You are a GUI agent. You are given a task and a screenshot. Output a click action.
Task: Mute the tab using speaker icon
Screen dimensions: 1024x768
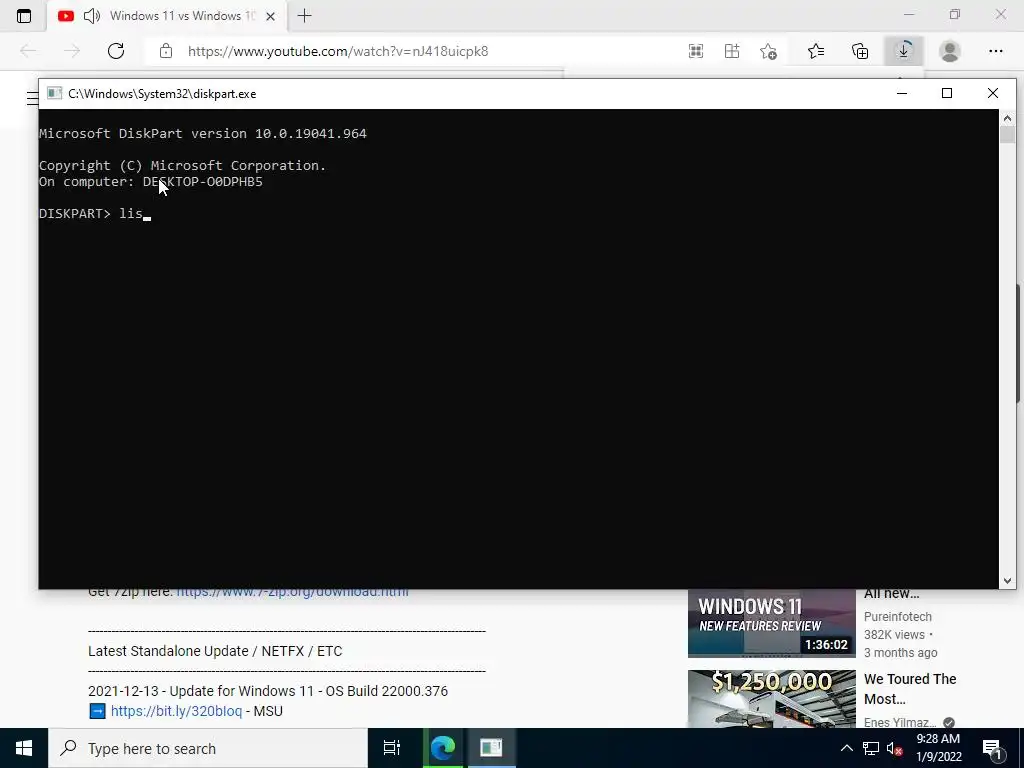[x=92, y=16]
